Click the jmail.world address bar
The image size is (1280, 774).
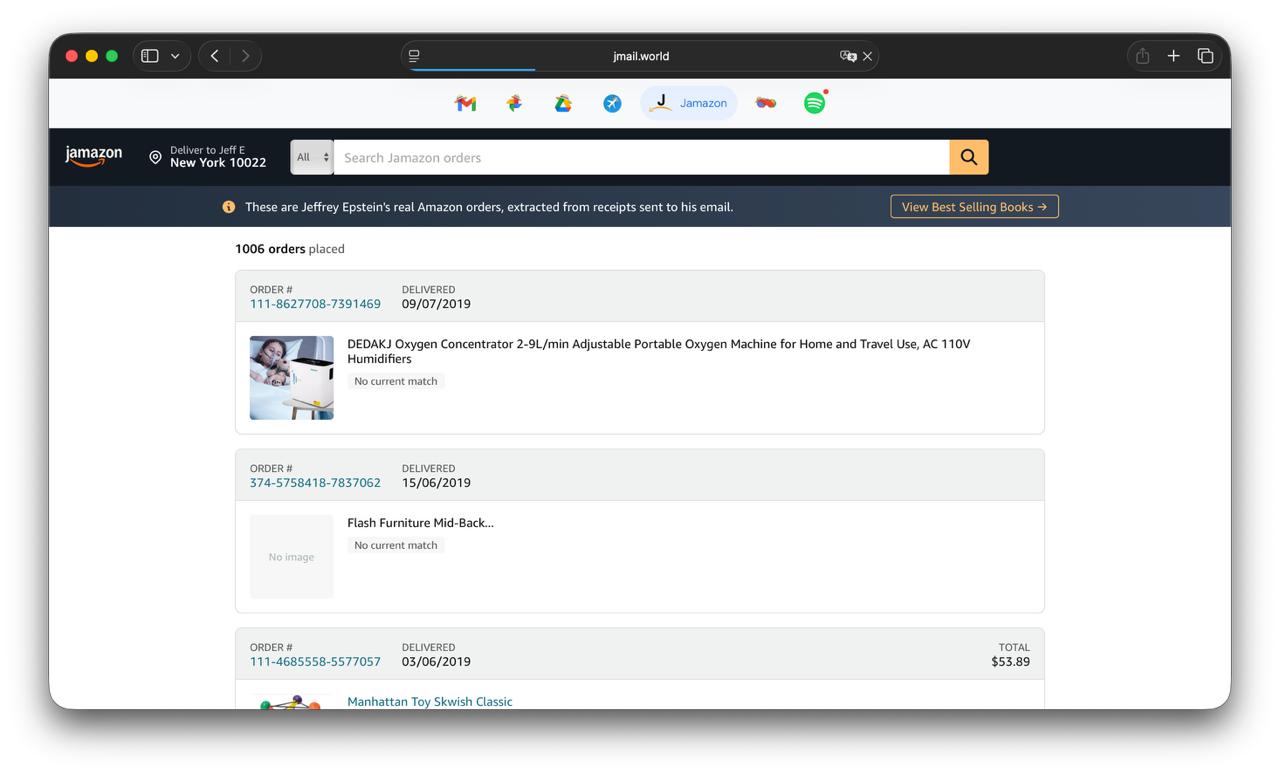click(x=640, y=56)
